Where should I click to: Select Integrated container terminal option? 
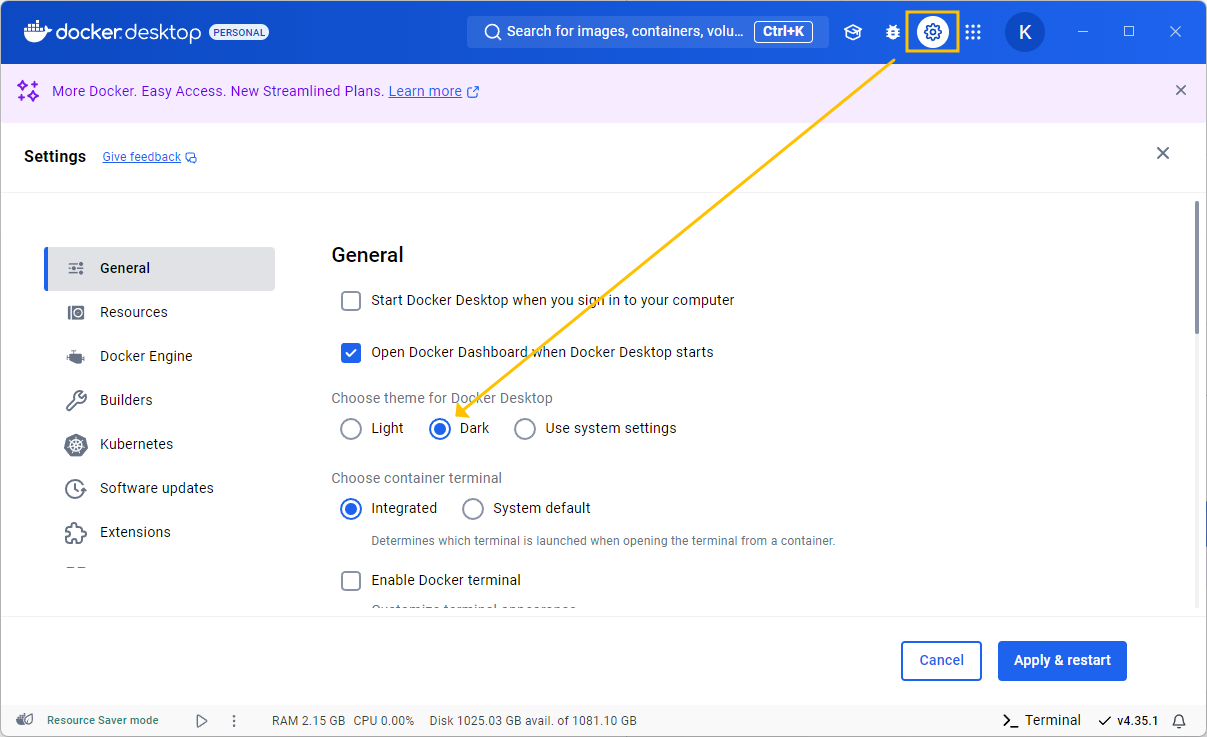pos(351,509)
